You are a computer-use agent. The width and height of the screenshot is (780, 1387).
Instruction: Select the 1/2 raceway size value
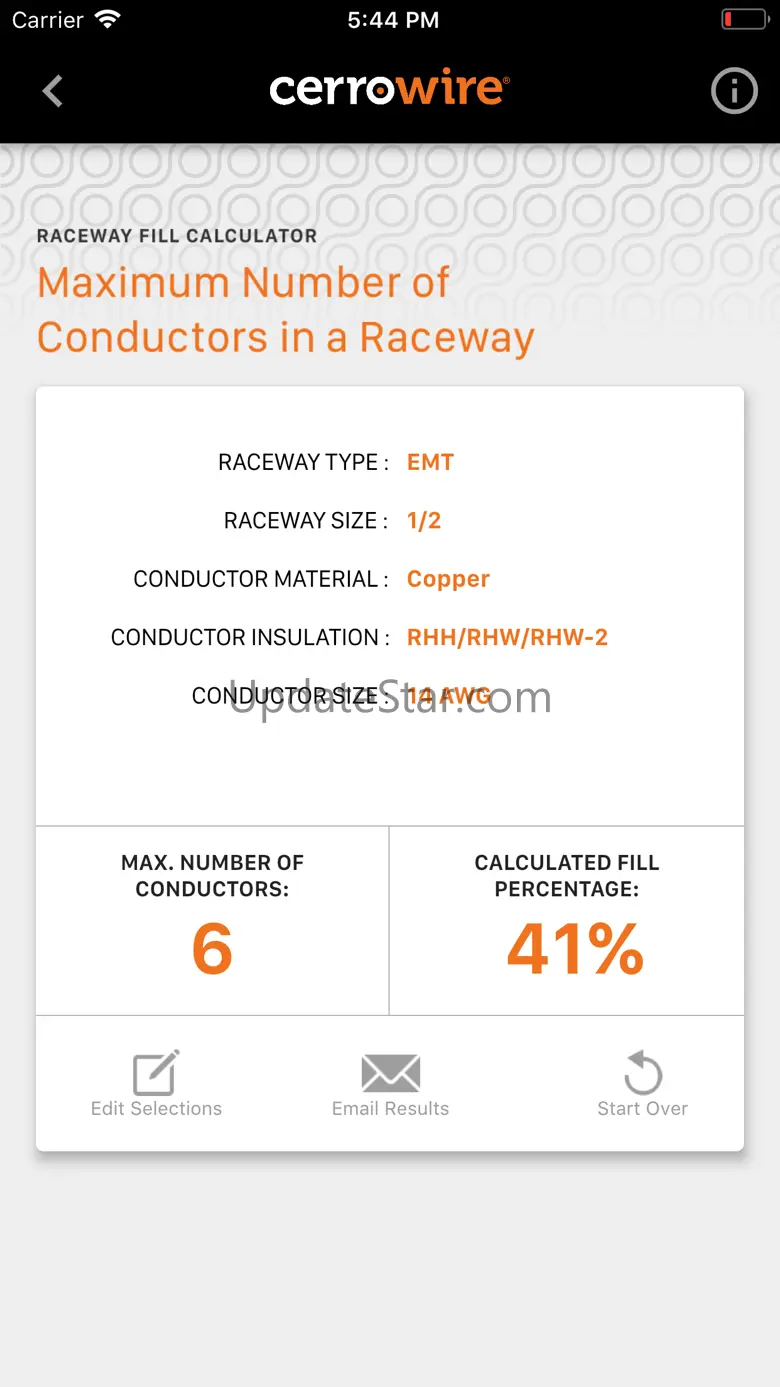[424, 520]
